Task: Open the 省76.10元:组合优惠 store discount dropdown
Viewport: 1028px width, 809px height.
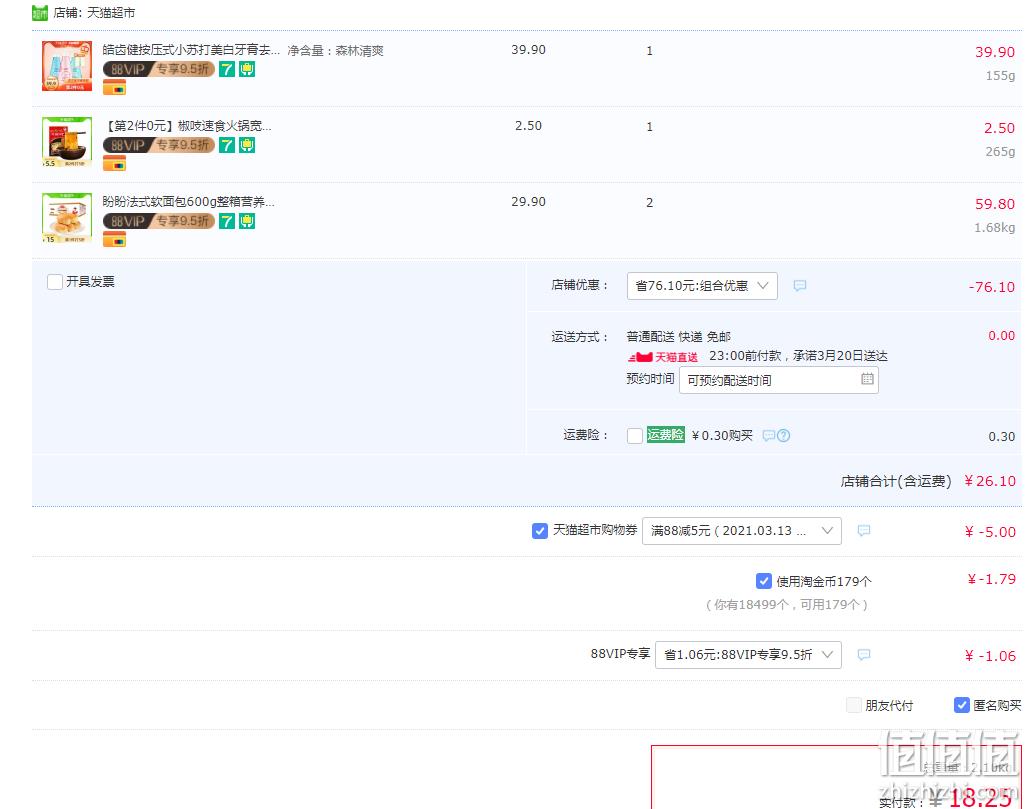Action: coord(702,286)
